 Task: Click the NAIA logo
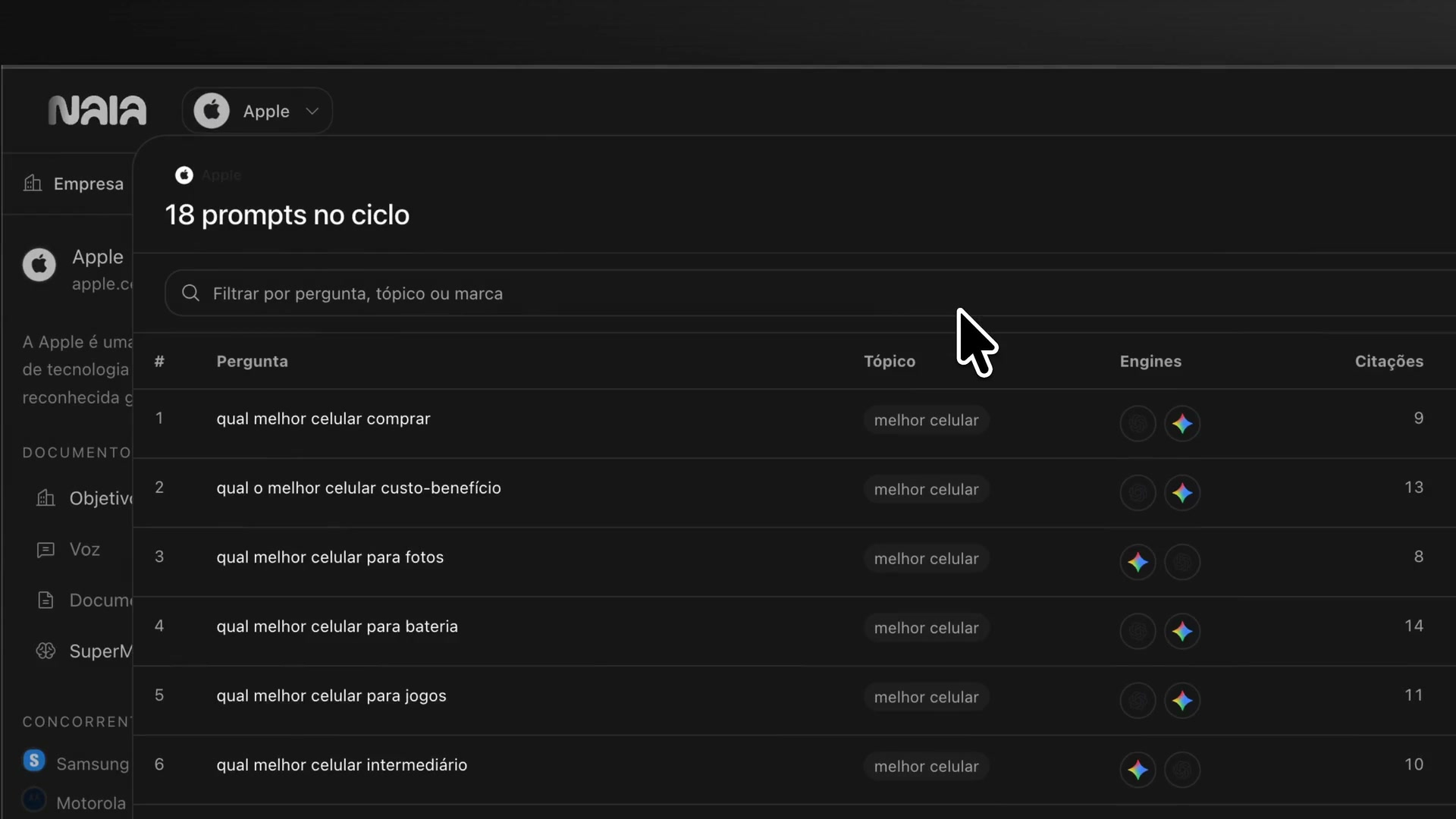click(97, 111)
